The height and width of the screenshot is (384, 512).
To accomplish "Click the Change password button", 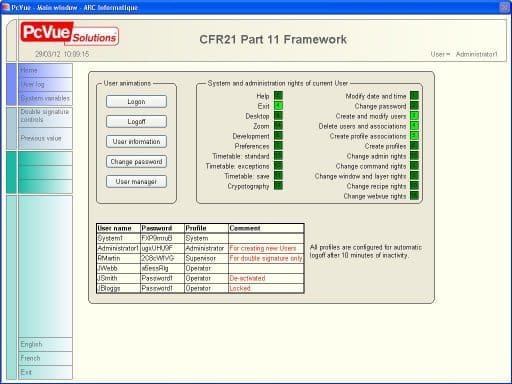I will point(136,162).
